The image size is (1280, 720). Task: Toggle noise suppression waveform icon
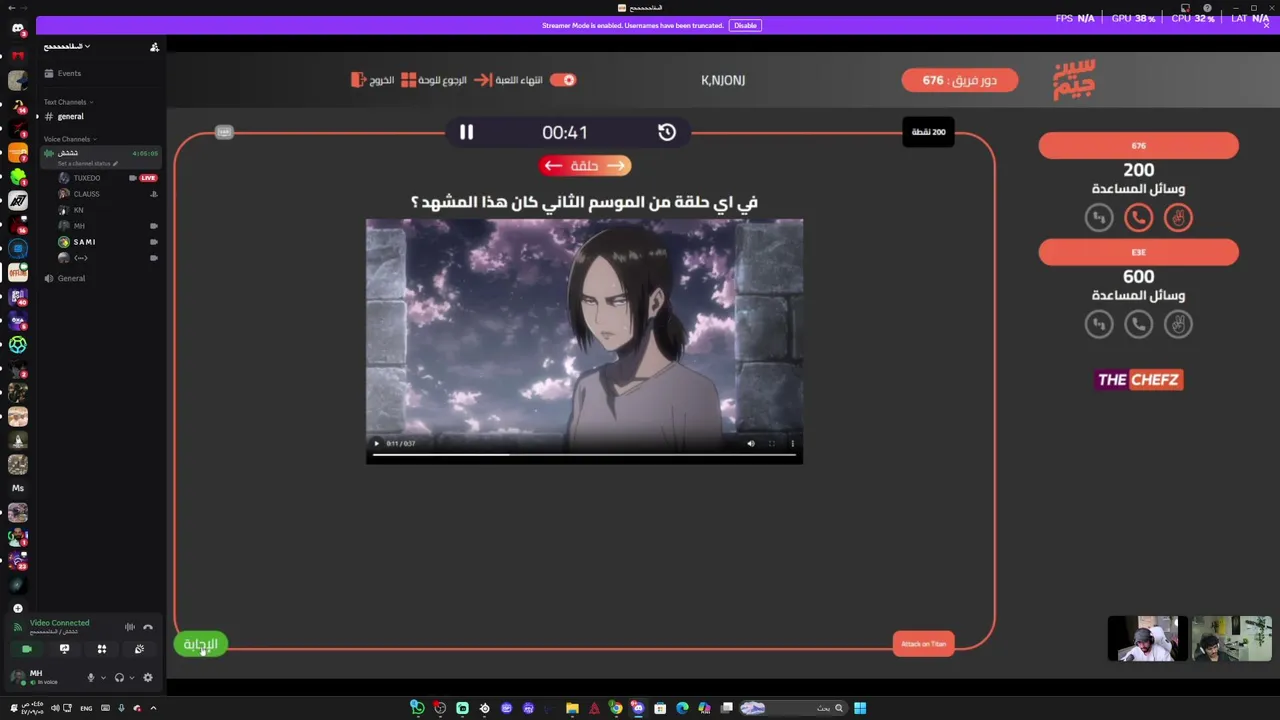(x=130, y=627)
